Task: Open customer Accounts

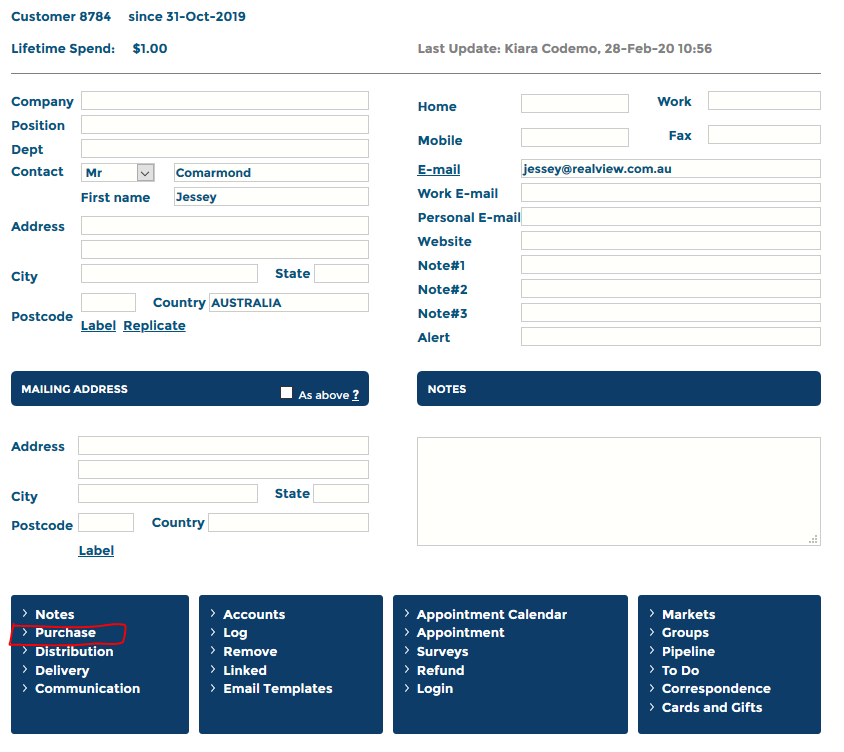Action: click(254, 614)
